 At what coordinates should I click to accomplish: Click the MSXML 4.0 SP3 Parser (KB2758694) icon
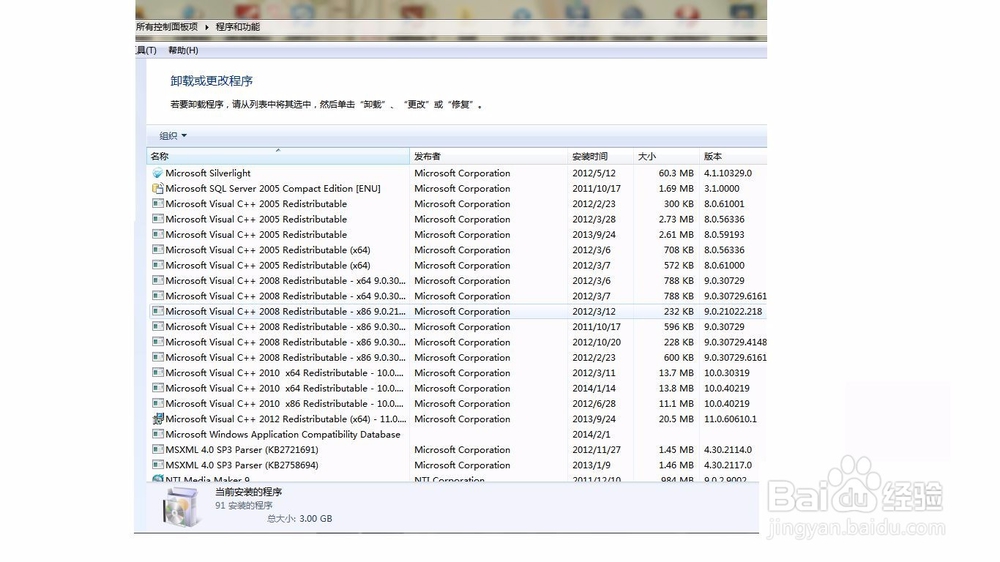coord(158,465)
